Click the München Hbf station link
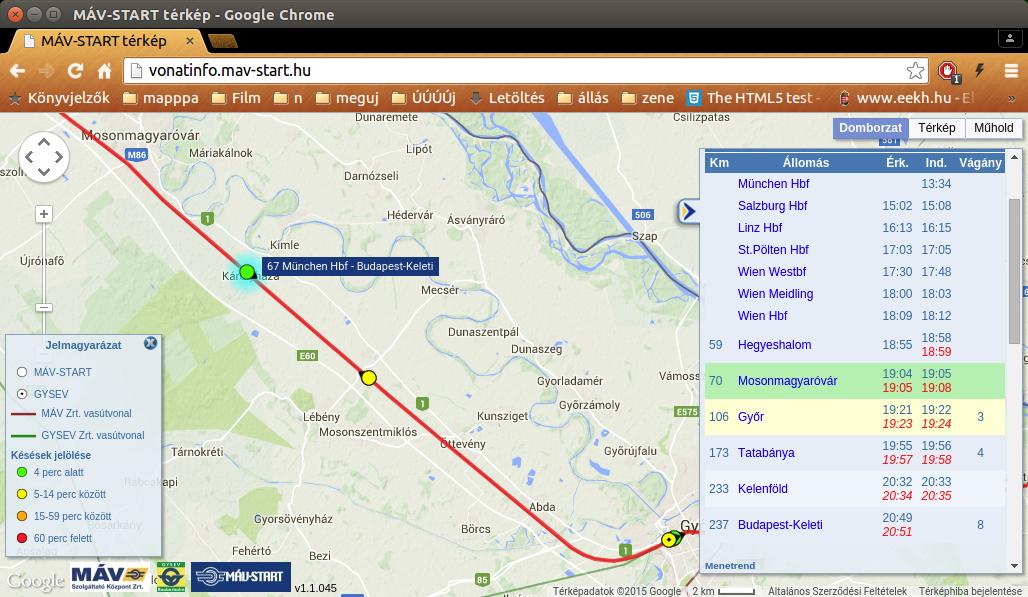 point(773,184)
